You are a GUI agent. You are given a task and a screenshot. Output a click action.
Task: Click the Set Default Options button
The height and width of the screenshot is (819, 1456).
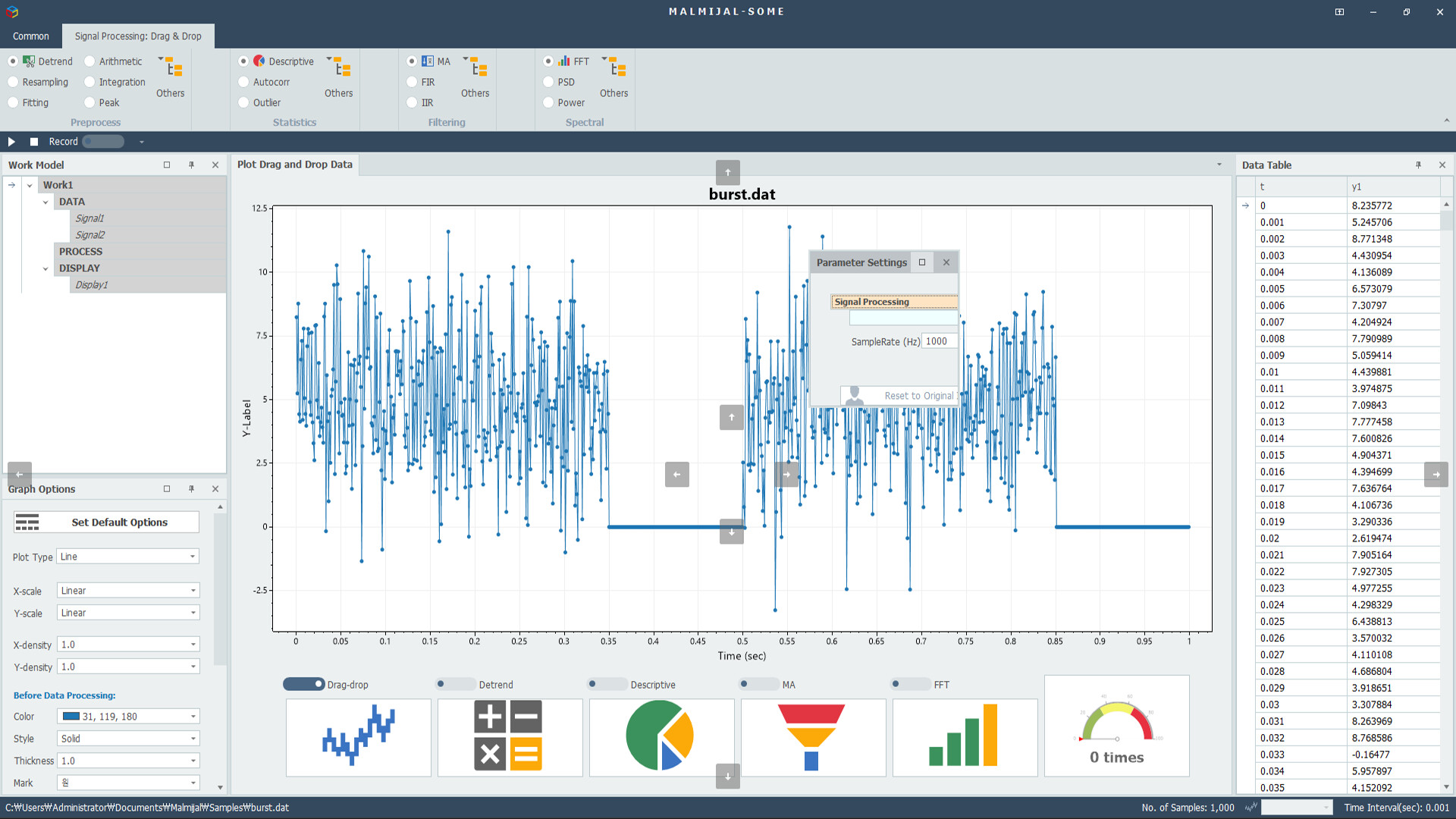105,522
